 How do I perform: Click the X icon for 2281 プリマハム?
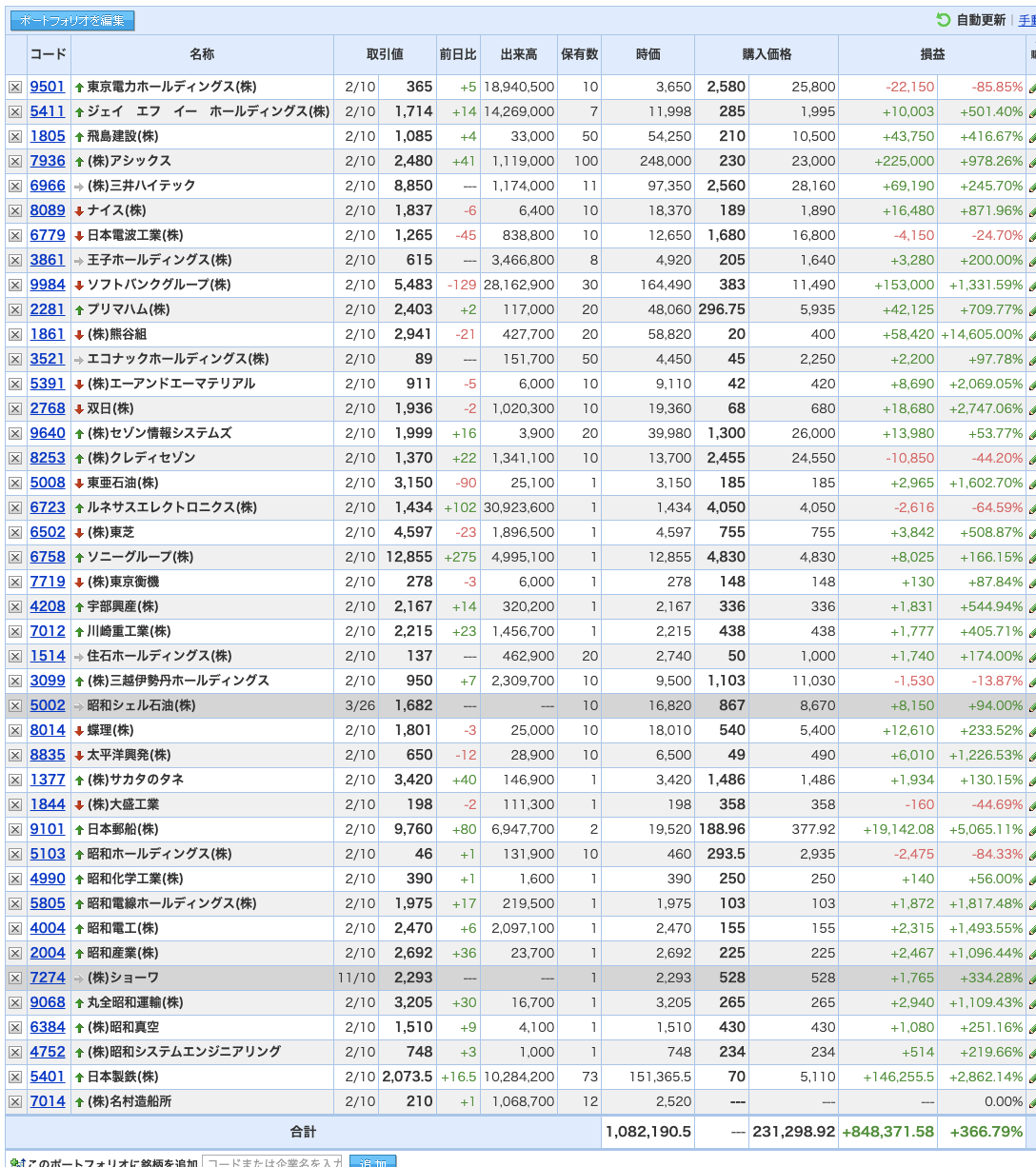pyautogui.click(x=15, y=309)
